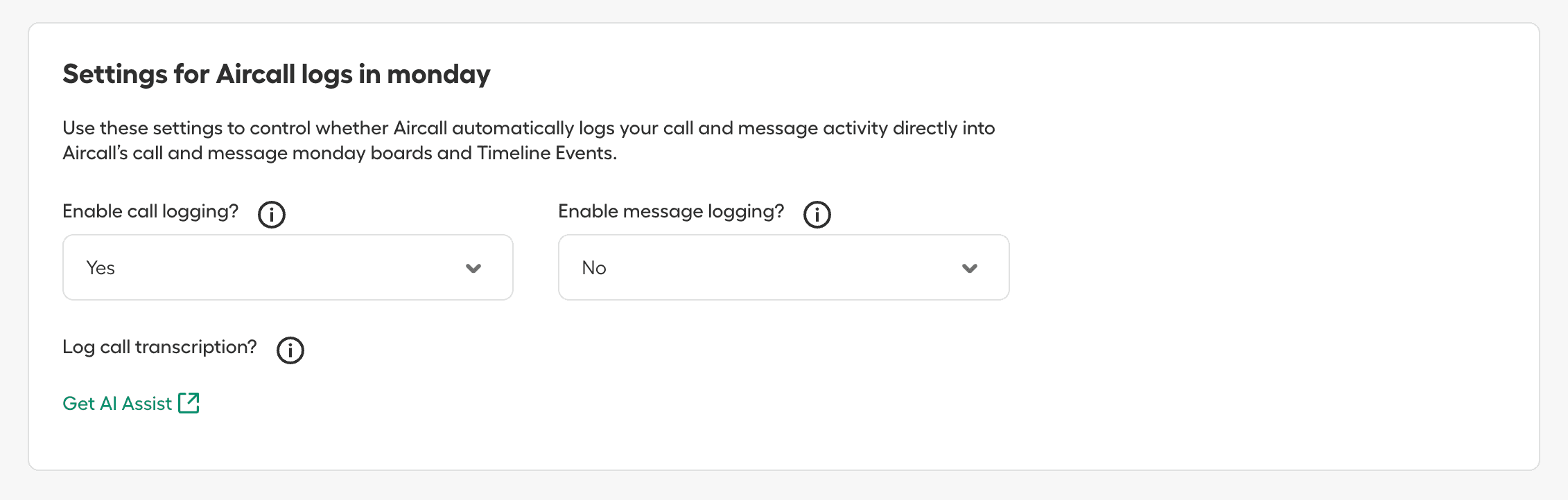Click the "Settings for Aircall logs" heading
The width and height of the screenshot is (1568, 500).
coord(276,74)
